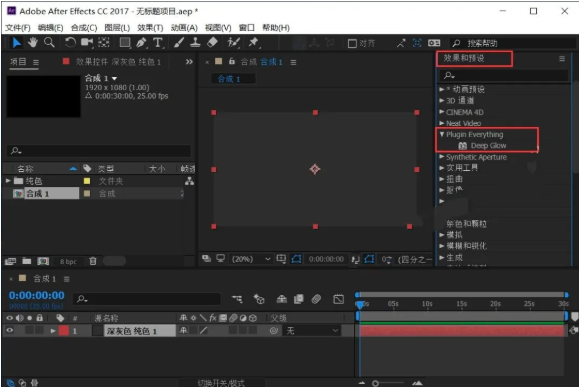
Task: Expand the 纯色 folder in Project panel
Action: pos(8,181)
